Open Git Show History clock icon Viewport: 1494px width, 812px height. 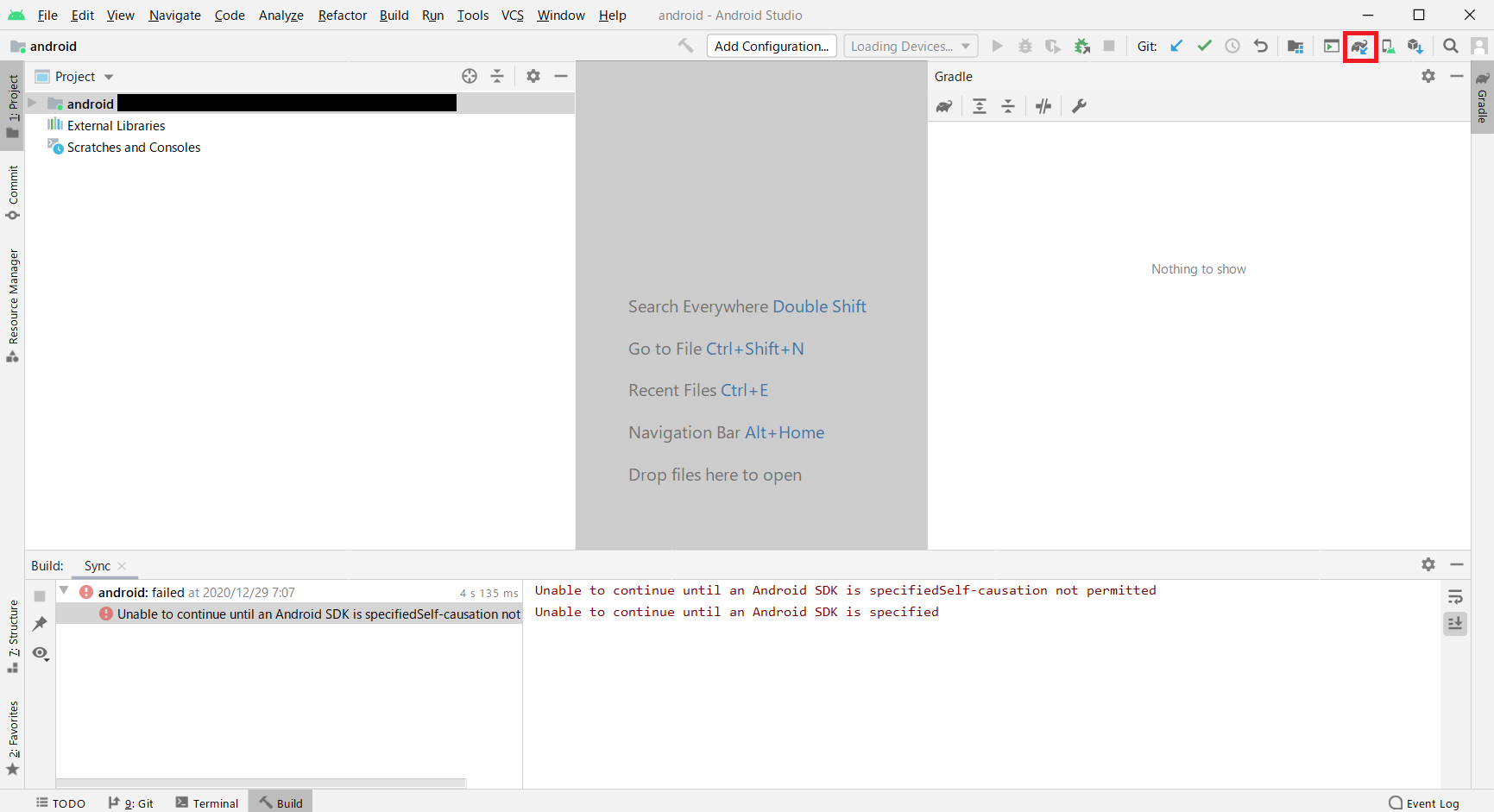point(1232,46)
